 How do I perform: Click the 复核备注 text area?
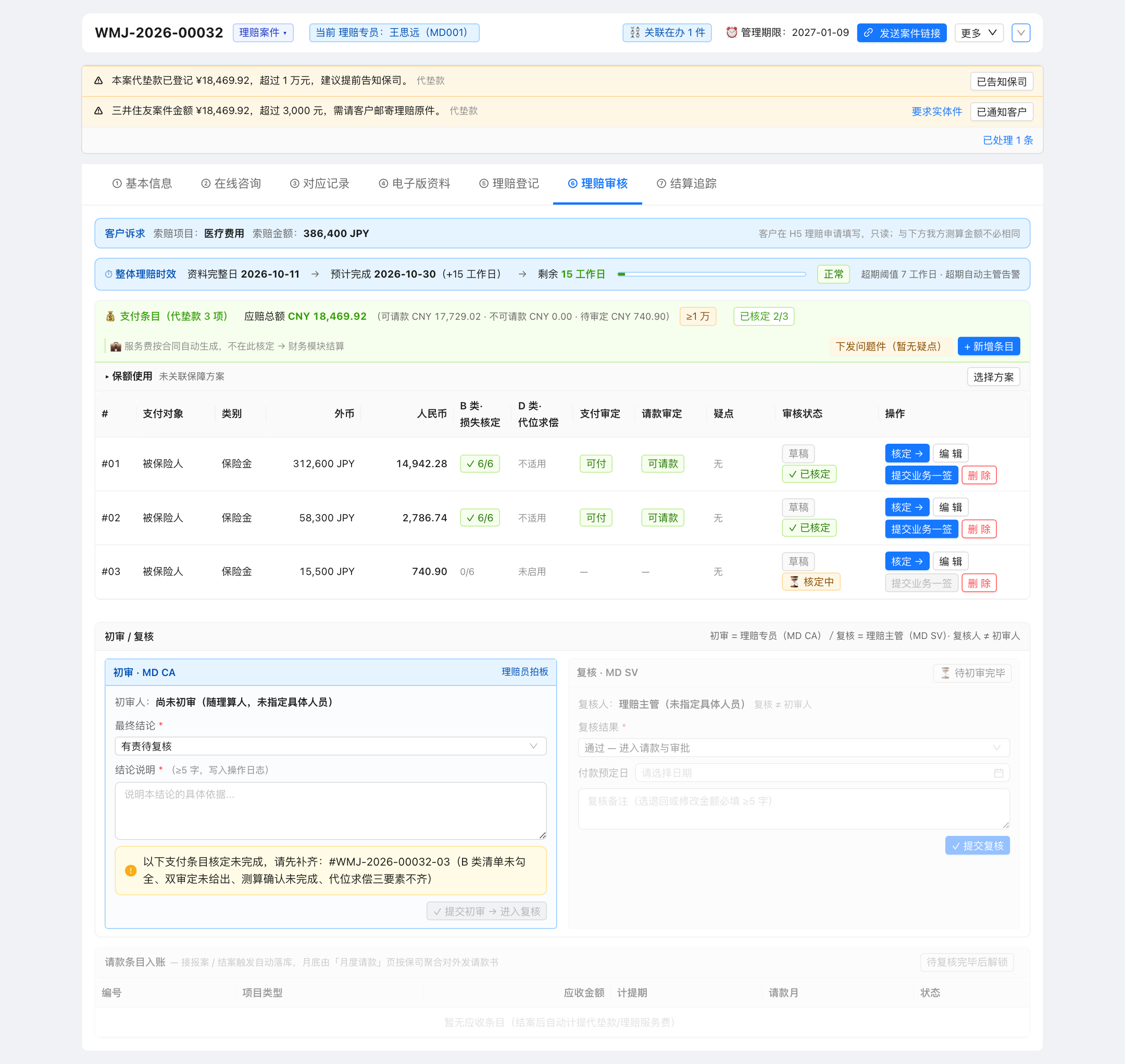tap(794, 809)
